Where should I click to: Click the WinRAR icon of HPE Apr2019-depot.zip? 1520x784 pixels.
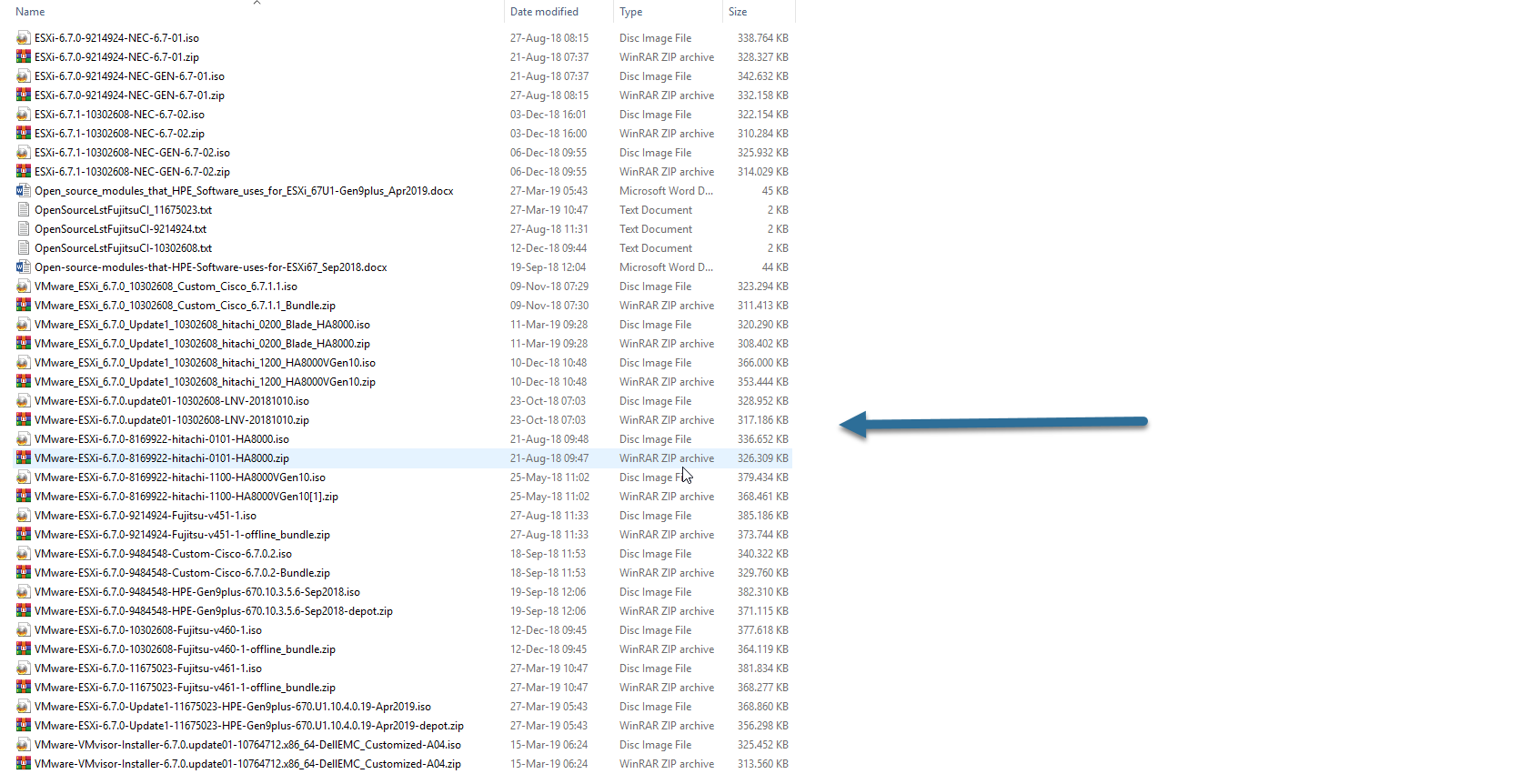tap(24, 726)
